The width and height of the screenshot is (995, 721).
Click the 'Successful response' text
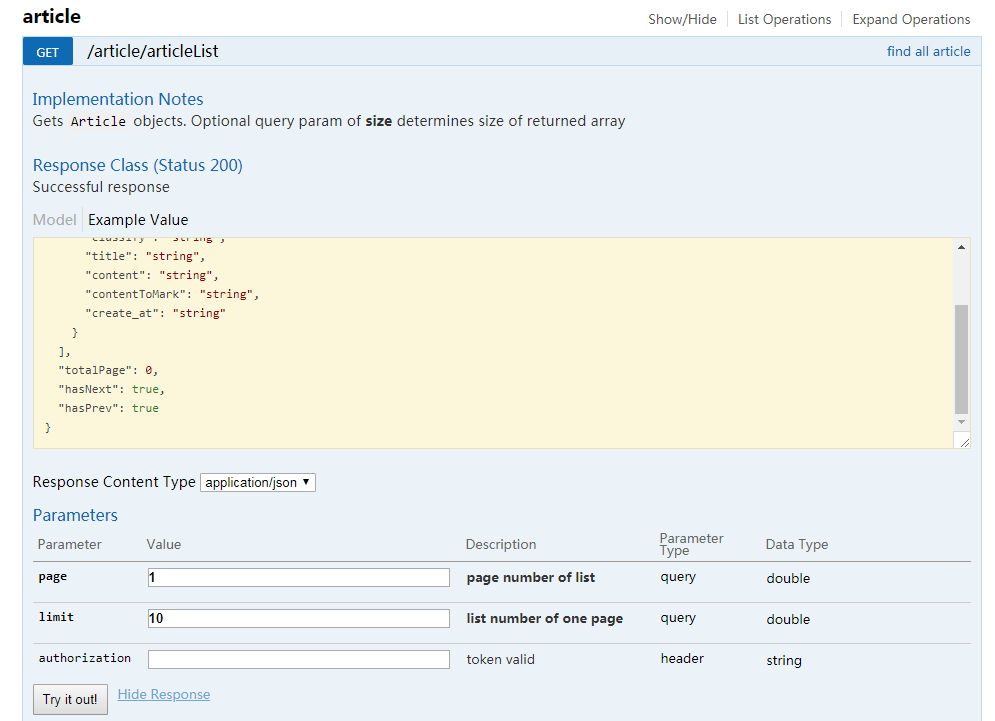pos(101,187)
